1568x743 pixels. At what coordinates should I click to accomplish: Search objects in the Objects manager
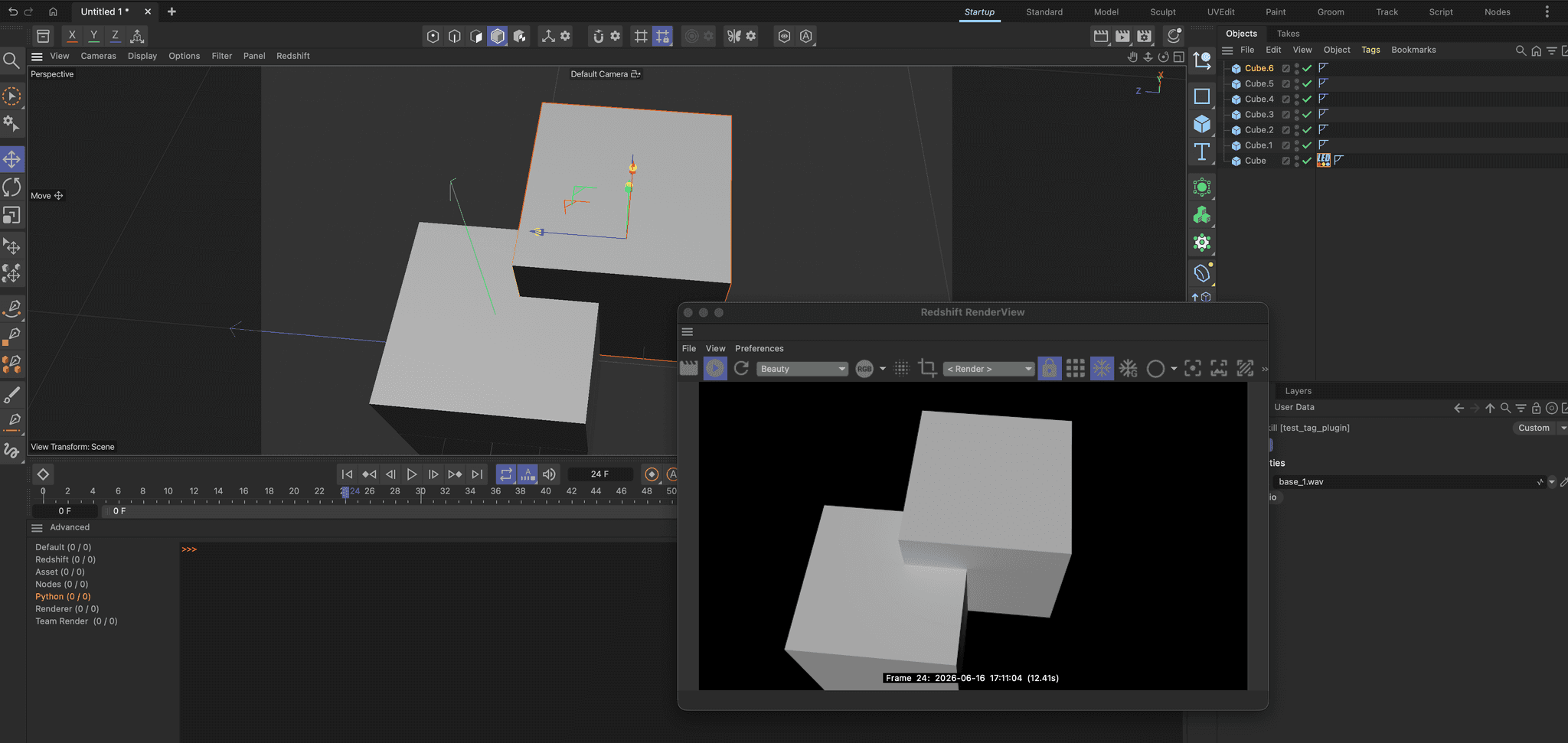click(1521, 51)
